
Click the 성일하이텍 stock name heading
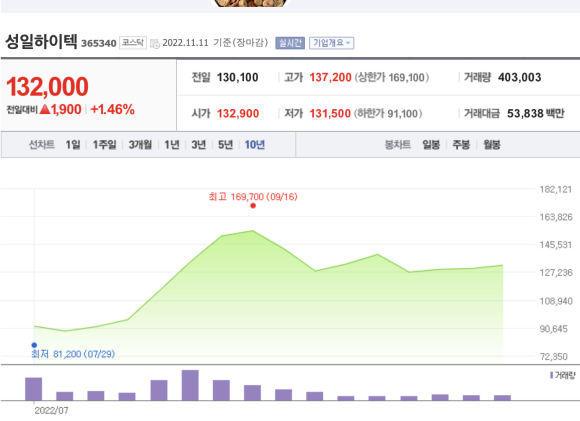tap(41, 41)
